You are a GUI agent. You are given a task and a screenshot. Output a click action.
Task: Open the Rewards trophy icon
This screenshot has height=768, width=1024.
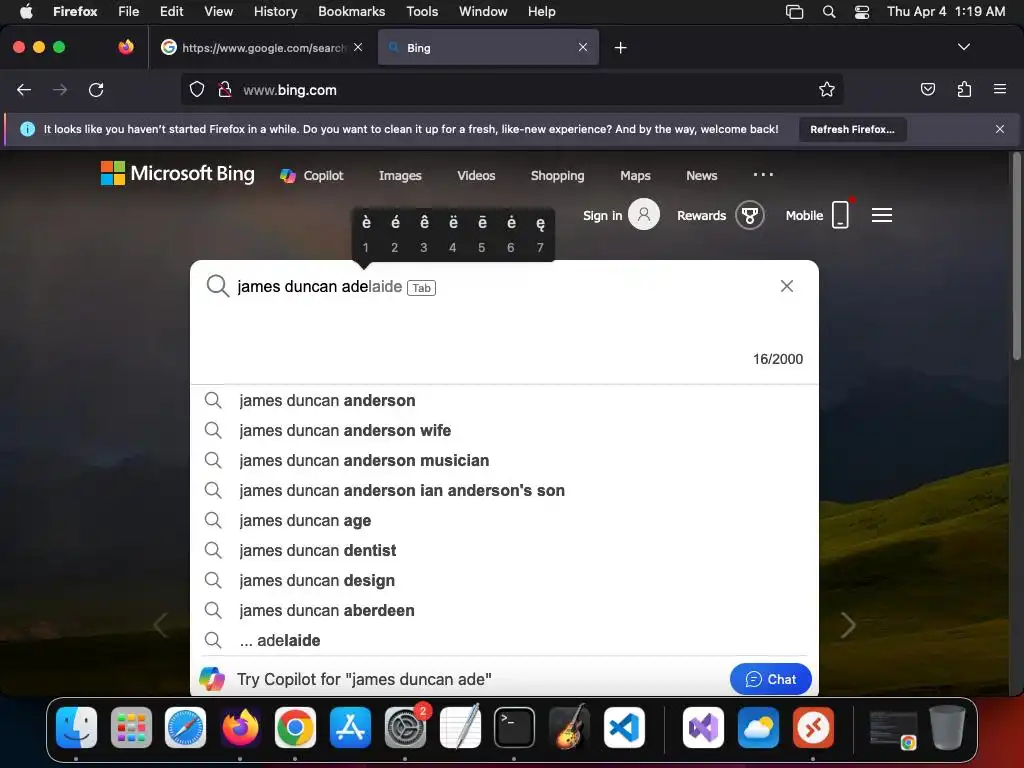point(750,215)
